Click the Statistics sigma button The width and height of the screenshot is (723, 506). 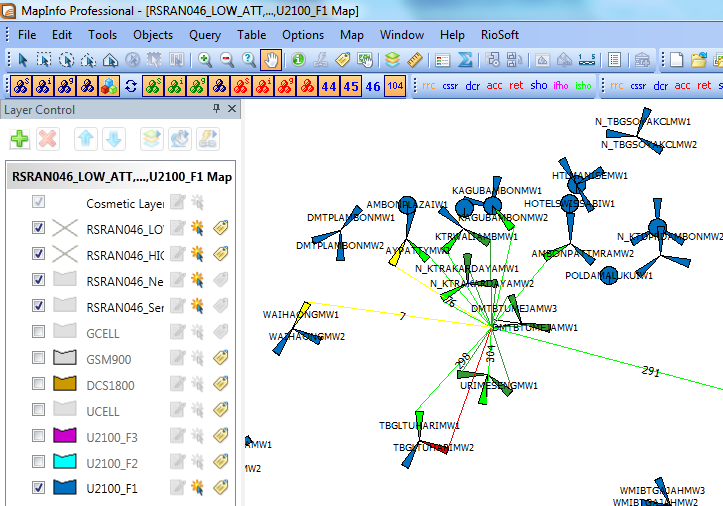click(x=465, y=60)
